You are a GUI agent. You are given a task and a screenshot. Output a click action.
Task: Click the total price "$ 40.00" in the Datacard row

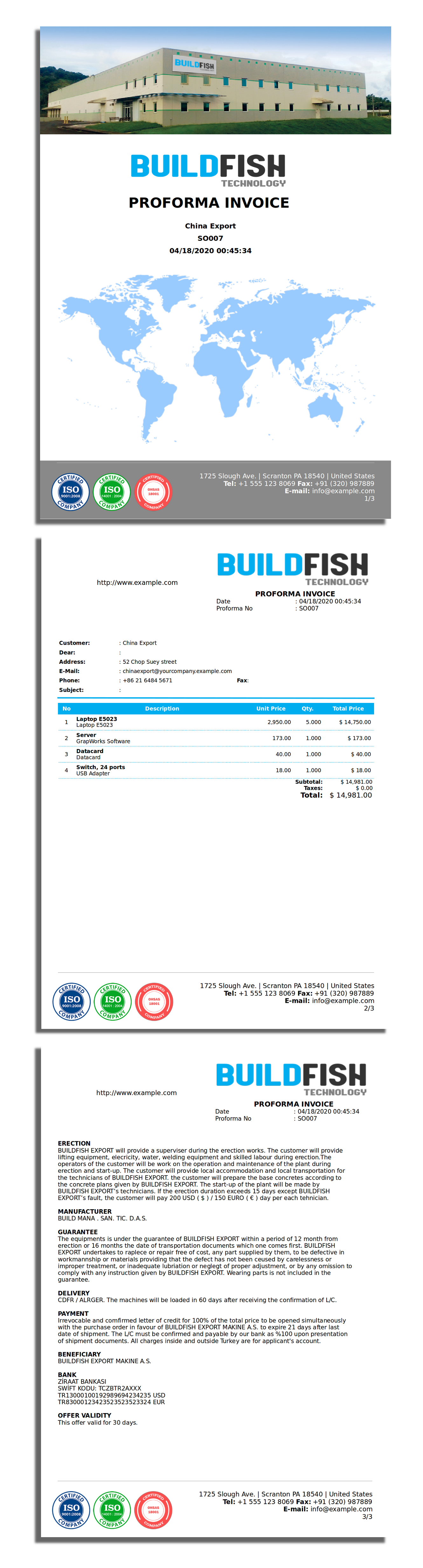[x=361, y=754]
